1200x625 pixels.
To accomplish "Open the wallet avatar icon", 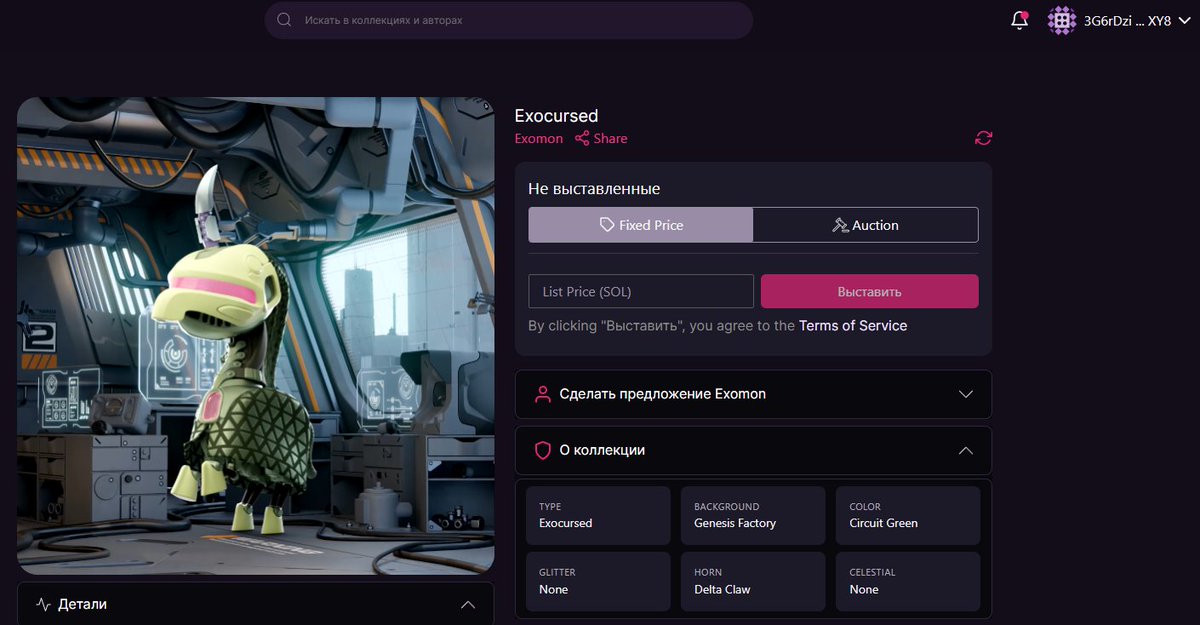I will click(x=1062, y=20).
